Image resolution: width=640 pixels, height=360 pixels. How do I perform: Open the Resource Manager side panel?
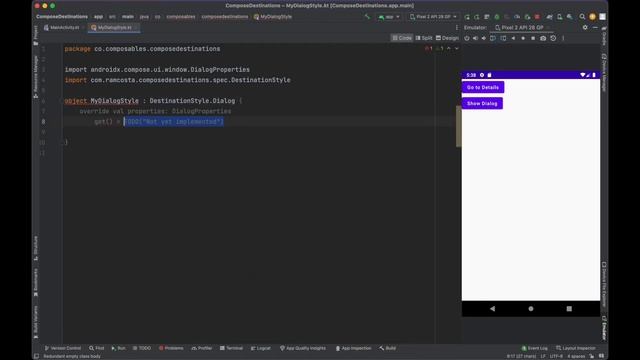point(36,78)
